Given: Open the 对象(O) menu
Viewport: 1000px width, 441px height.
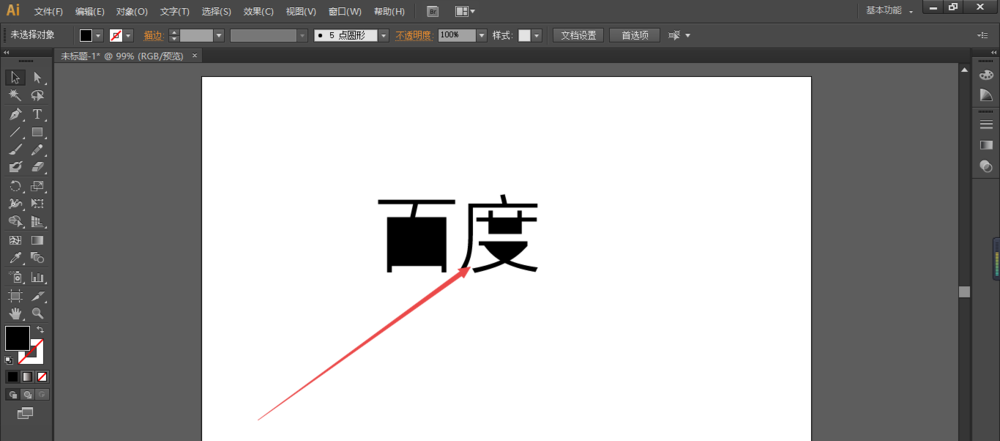Looking at the screenshot, I should (x=132, y=11).
